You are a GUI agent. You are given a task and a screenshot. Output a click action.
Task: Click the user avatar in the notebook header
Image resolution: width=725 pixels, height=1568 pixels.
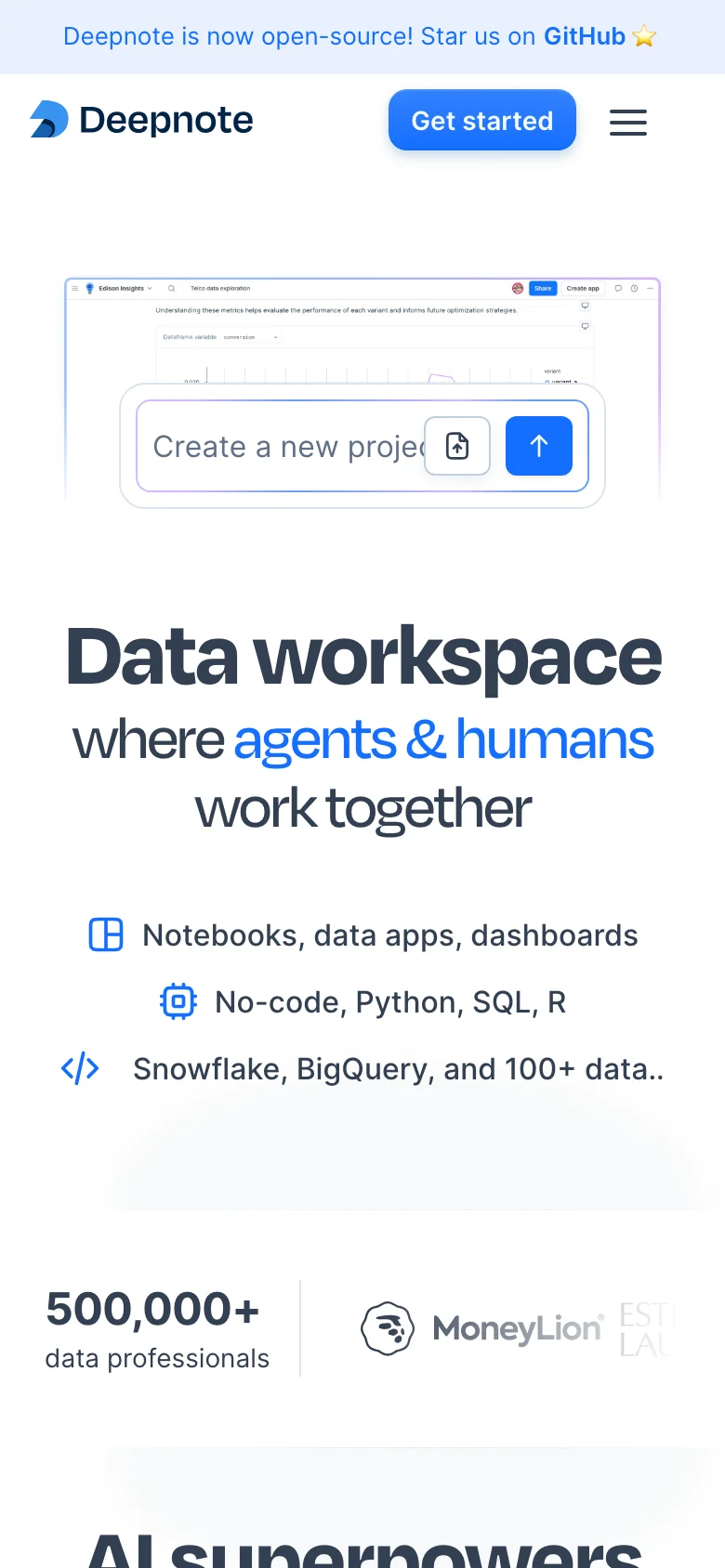518,289
